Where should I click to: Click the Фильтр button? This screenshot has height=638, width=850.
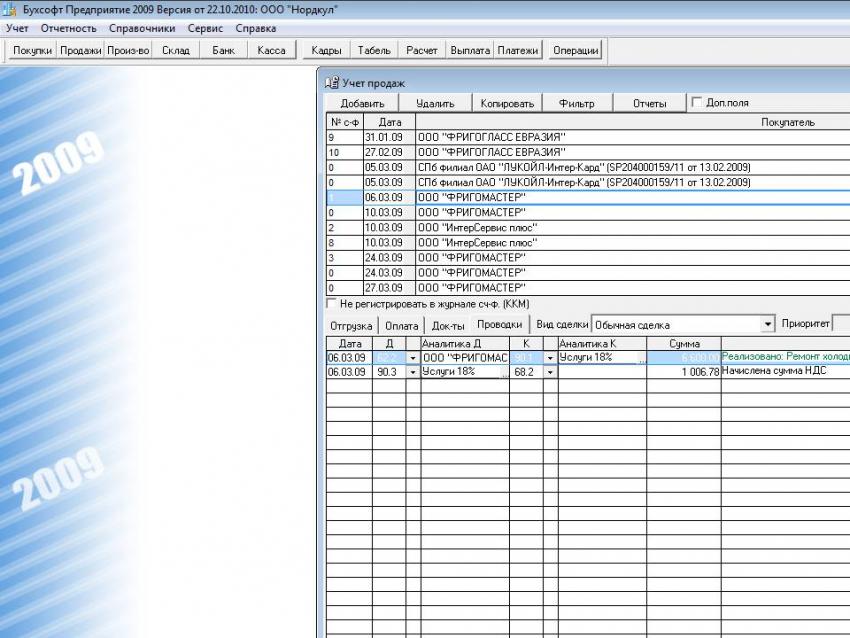click(x=577, y=103)
